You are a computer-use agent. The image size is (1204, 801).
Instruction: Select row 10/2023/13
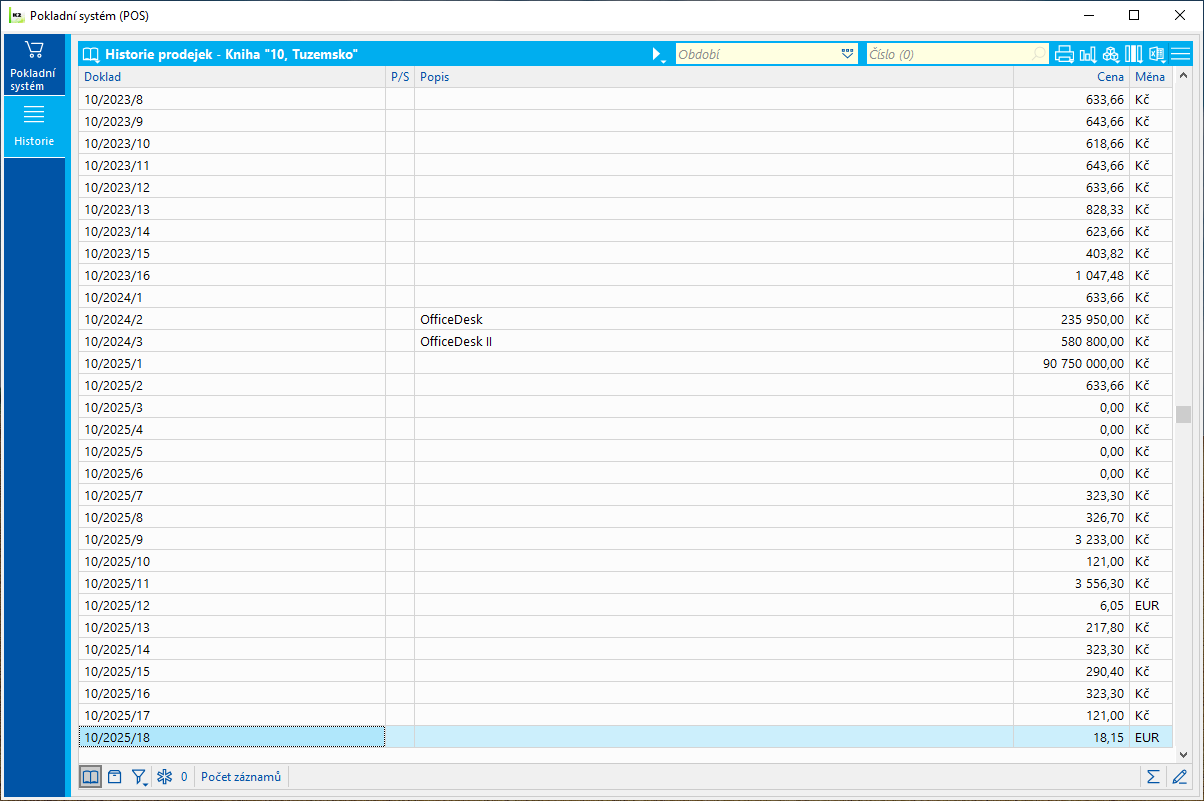click(625, 209)
